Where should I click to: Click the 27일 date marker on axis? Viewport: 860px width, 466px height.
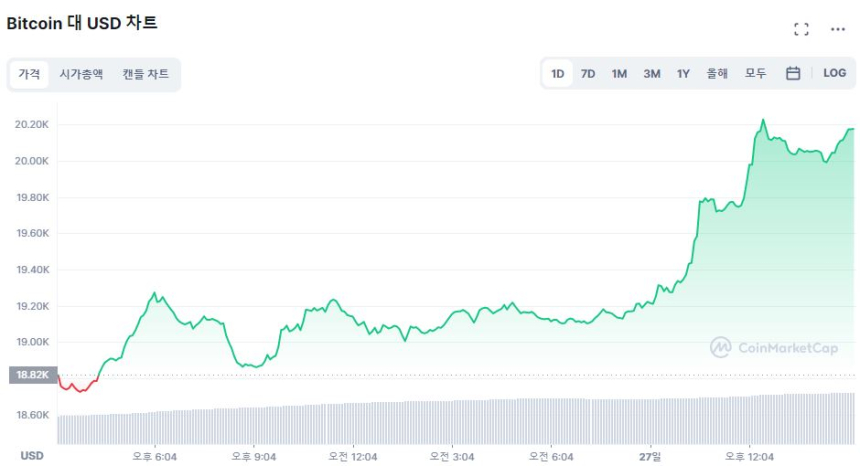[650, 456]
